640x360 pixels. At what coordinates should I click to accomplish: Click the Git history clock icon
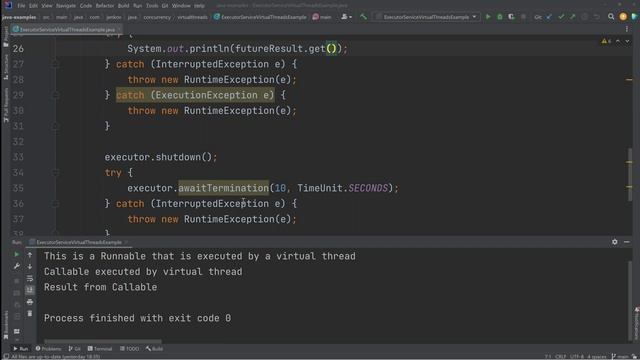(x=584, y=17)
